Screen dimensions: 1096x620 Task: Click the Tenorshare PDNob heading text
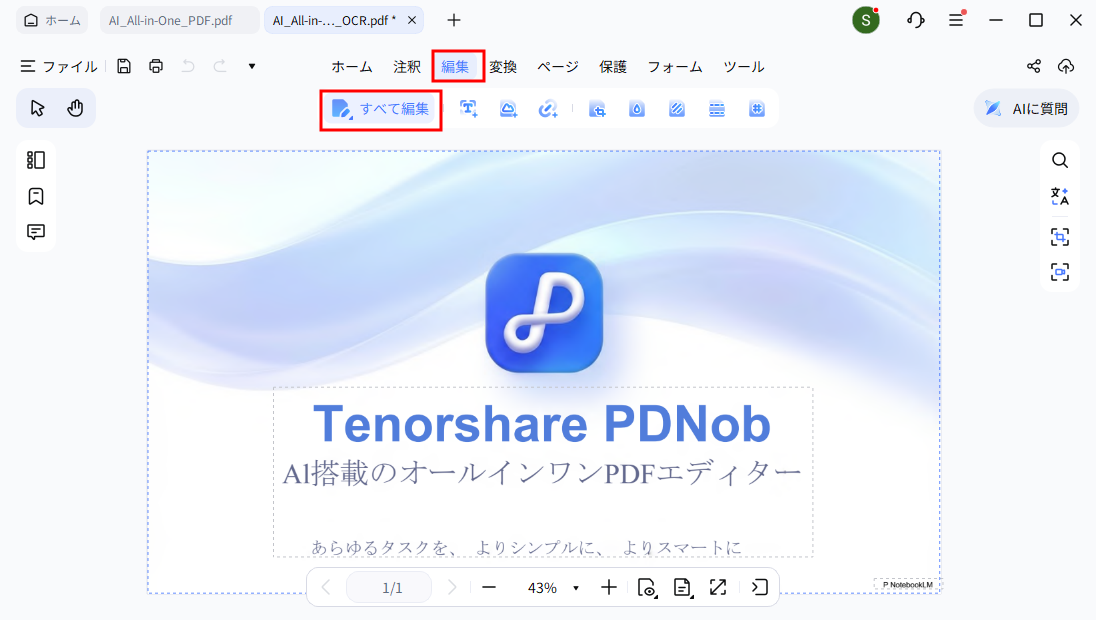tap(542, 424)
